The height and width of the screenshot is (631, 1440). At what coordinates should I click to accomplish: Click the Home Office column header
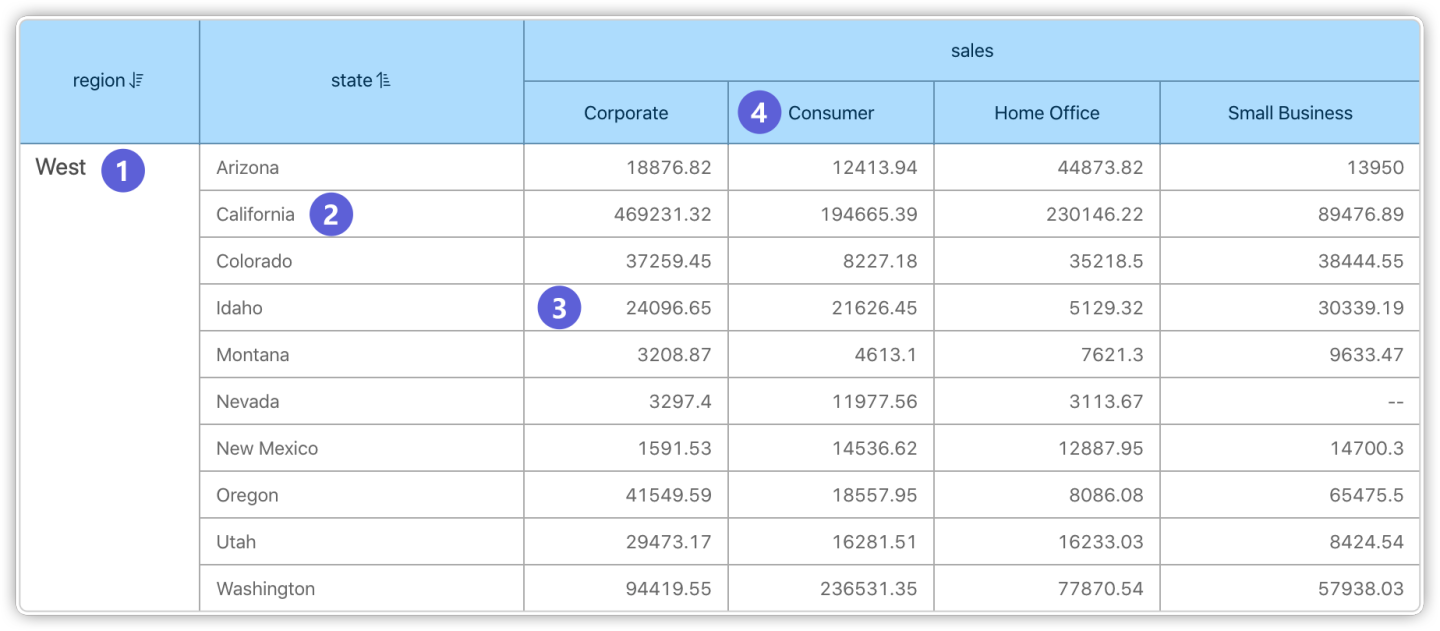click(1046, 113)
